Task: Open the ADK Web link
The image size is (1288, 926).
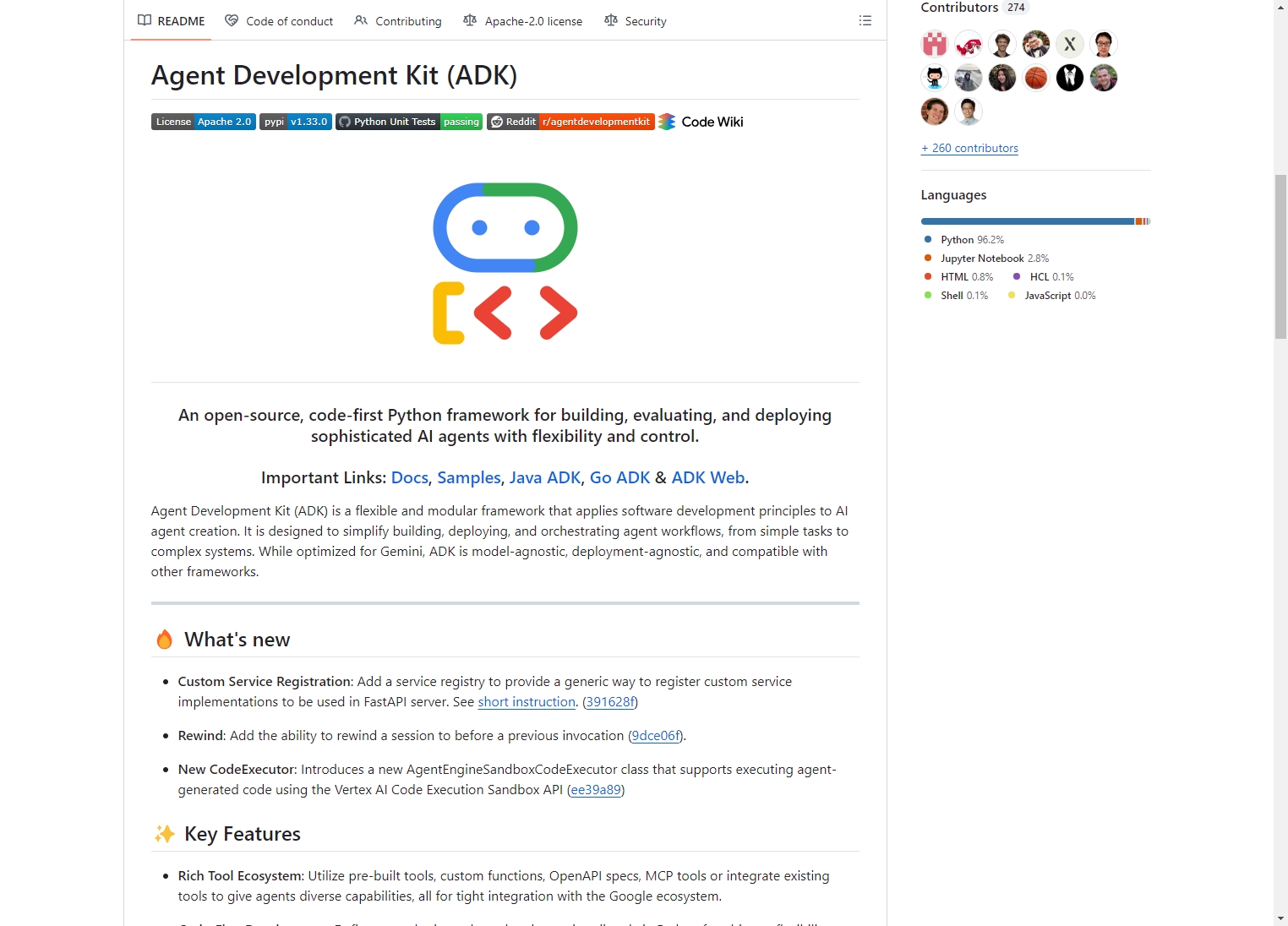Action: 708,477
